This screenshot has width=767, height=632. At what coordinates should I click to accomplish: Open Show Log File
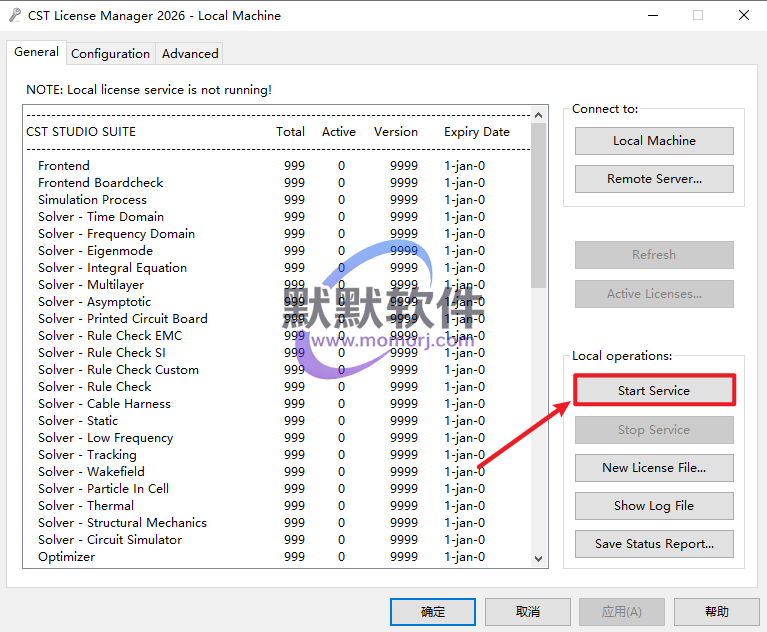(x=654, y=506)
